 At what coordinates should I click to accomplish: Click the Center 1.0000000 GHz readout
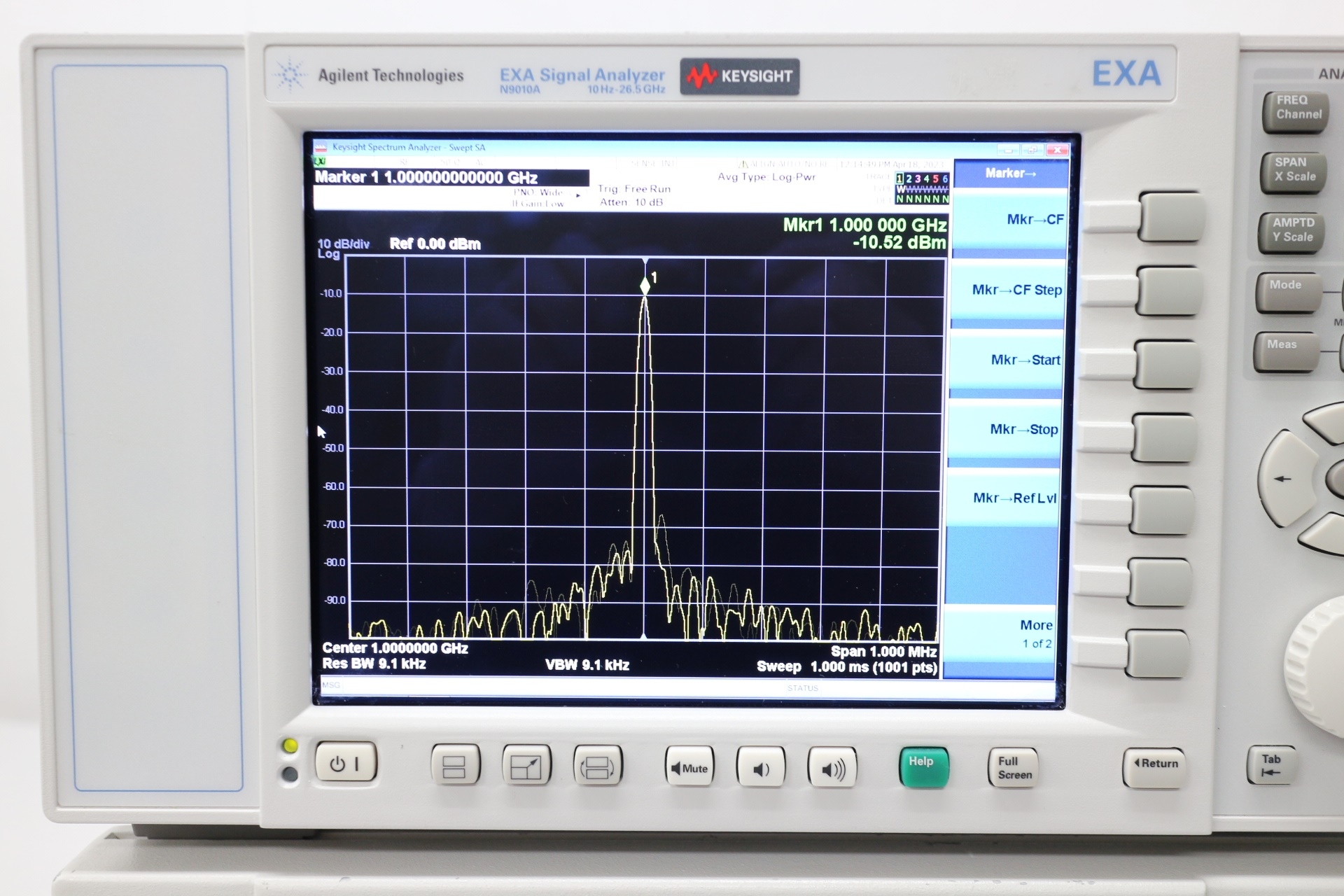395,648
